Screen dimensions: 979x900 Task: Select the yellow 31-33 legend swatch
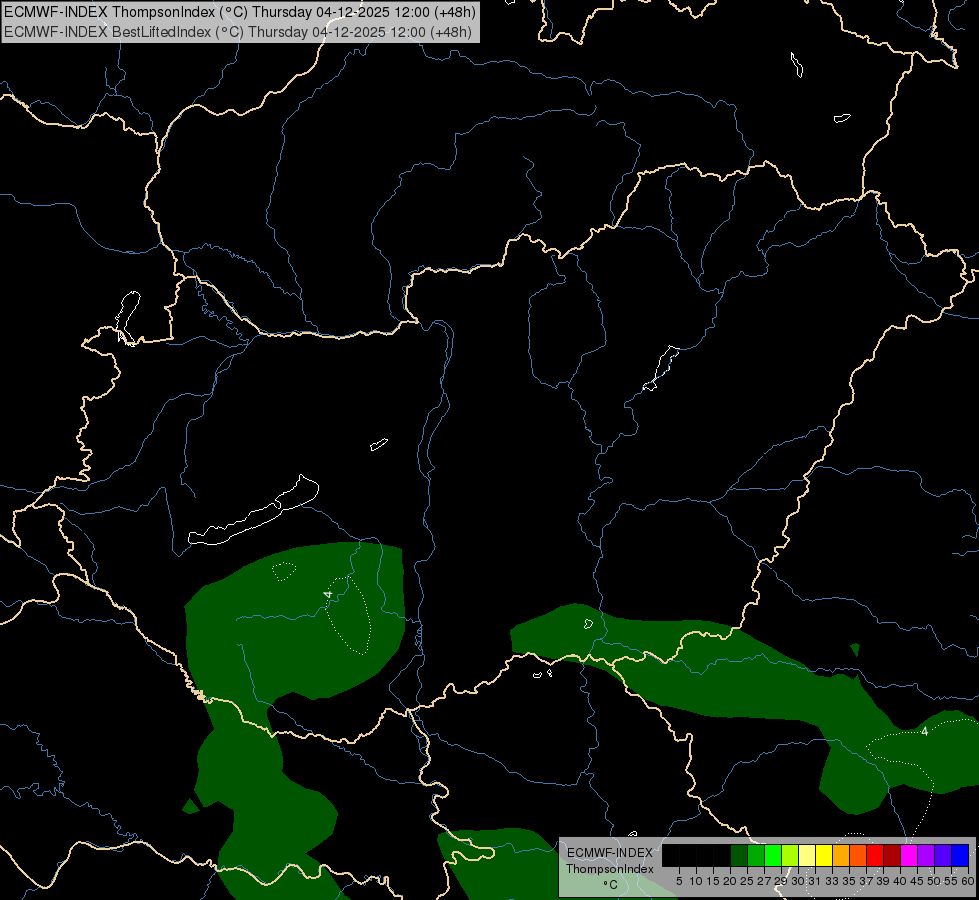click(824, 856)
